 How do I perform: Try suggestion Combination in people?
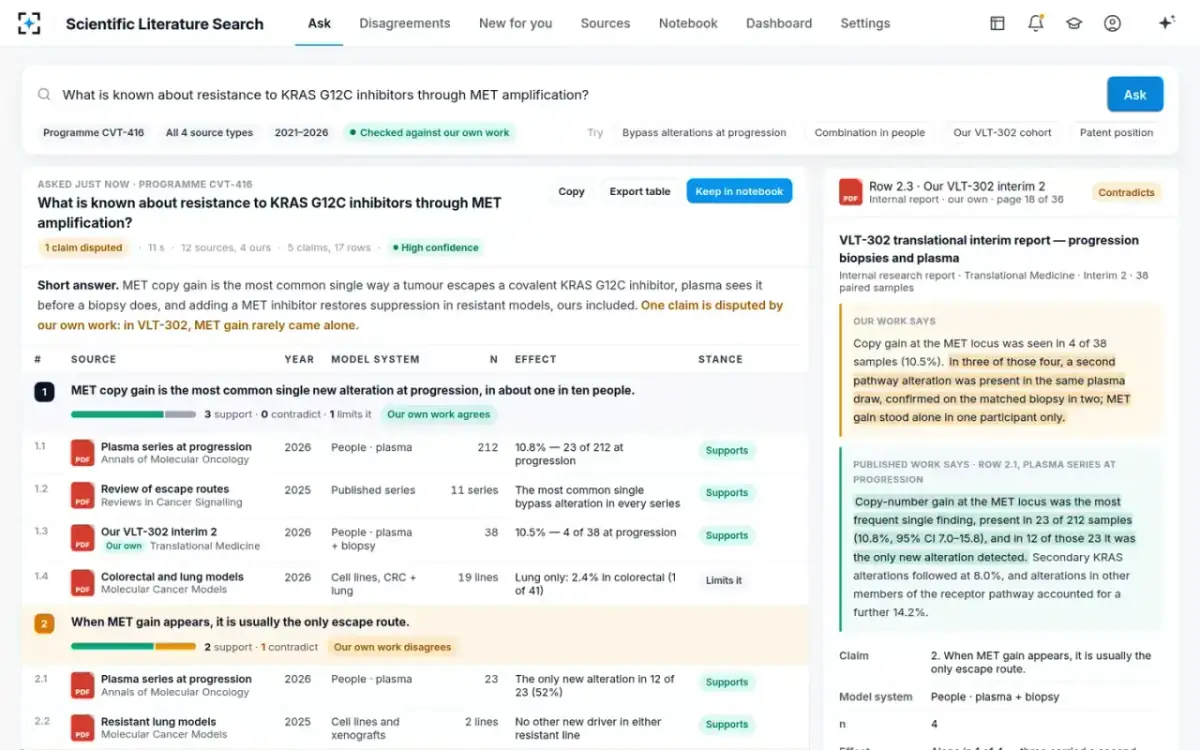coord(869,132)
